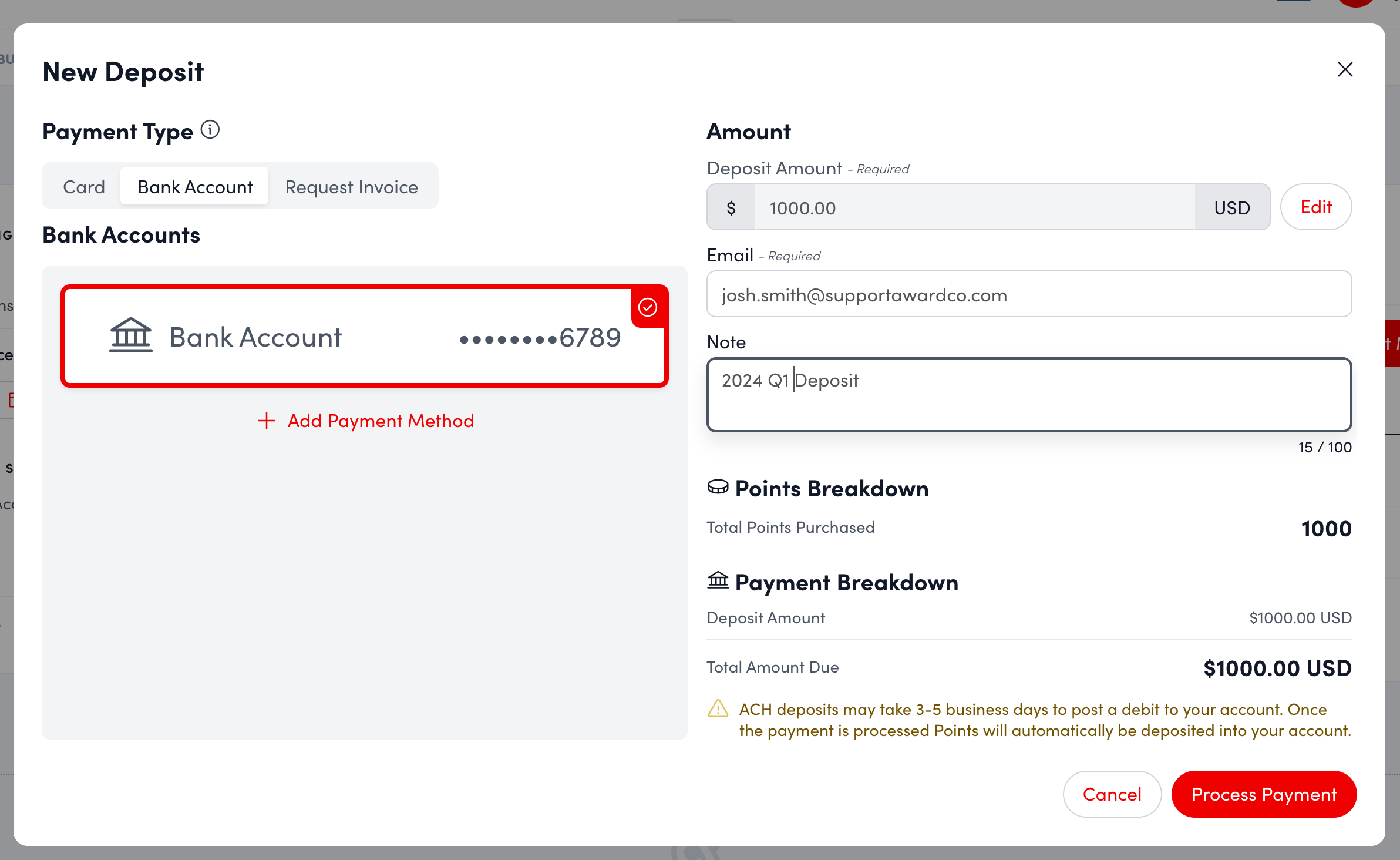Close the New Deposit dialog
Viewport: 1400px width, 860px height.
(1345, 69)
